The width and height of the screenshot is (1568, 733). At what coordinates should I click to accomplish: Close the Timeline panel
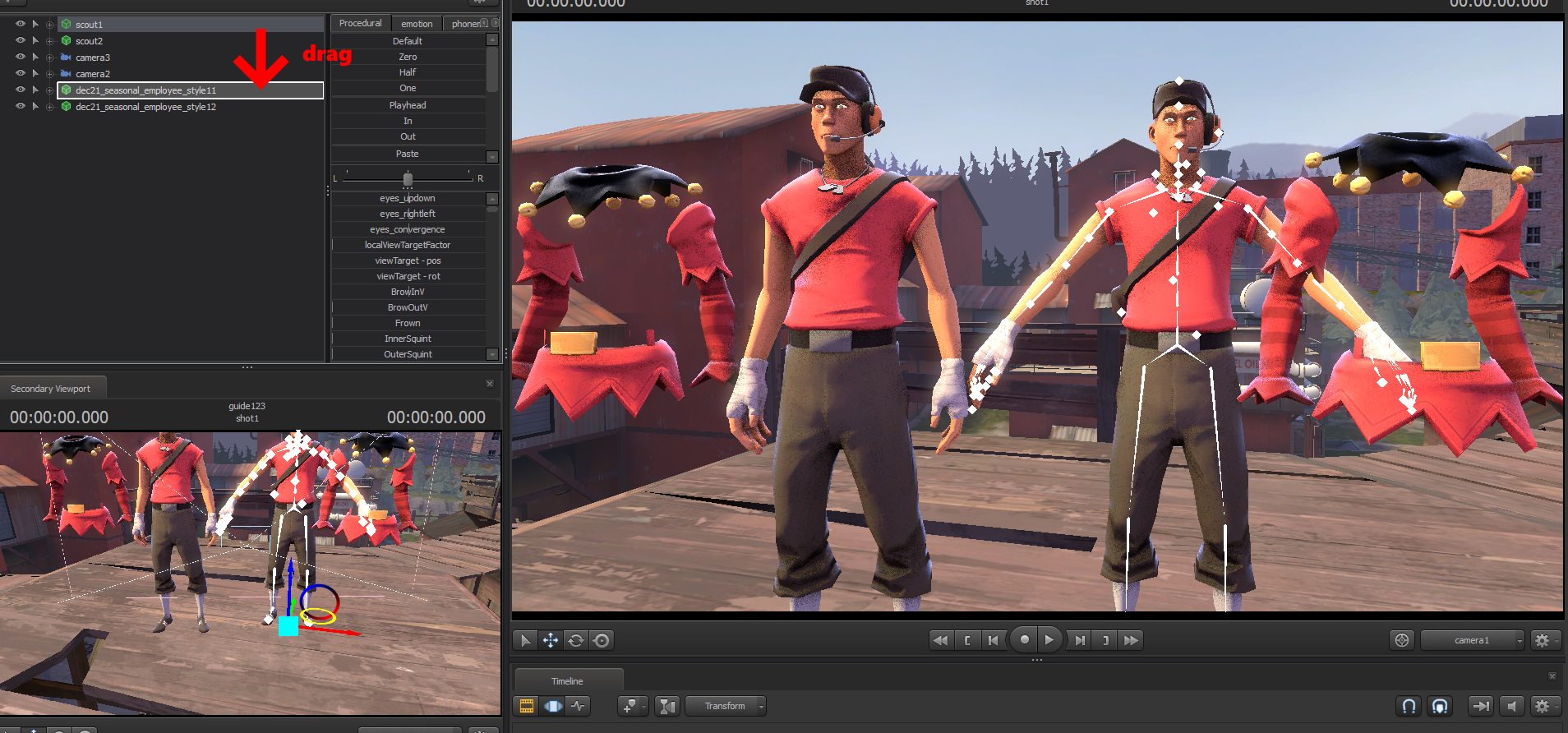click(x=1552, y=676)
